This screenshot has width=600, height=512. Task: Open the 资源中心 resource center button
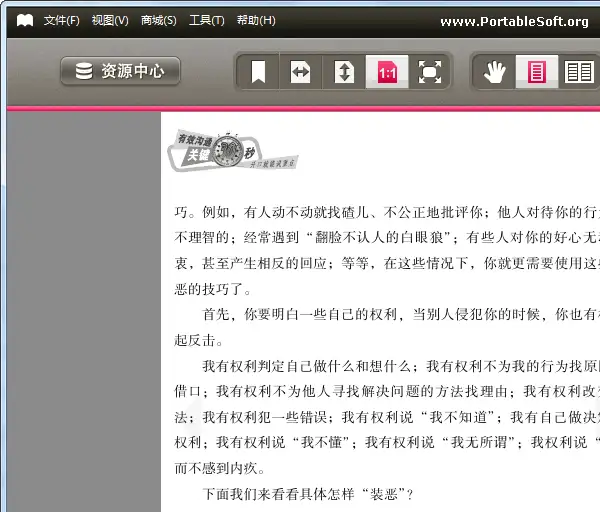coord(120,71)
